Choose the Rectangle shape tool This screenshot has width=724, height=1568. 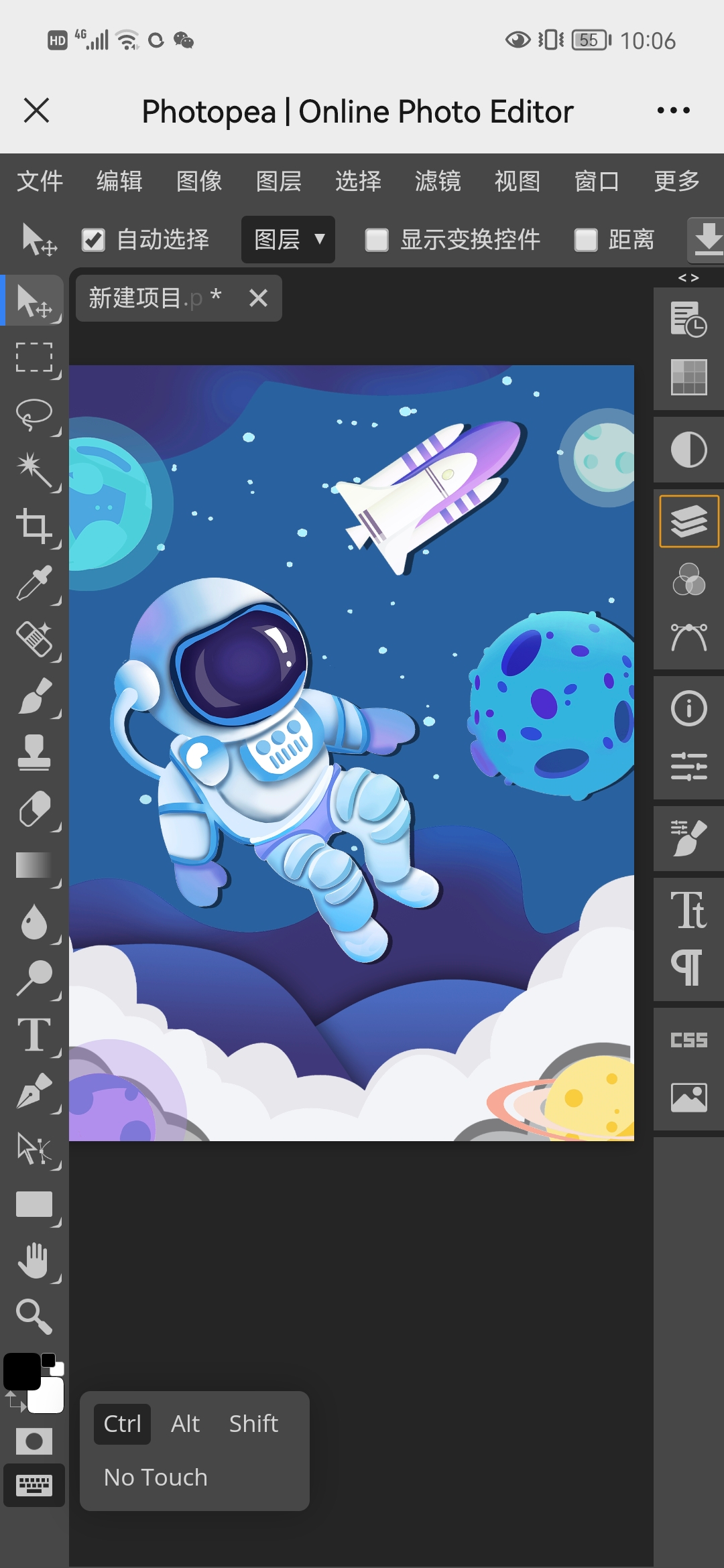(x=34, y=1204)
